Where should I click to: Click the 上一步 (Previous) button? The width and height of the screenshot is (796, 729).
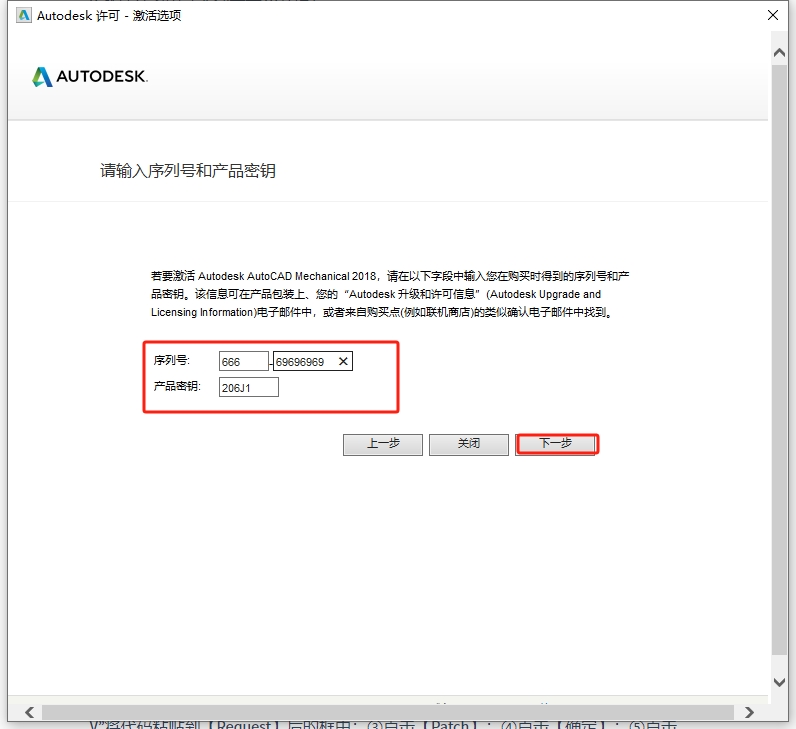383,444
